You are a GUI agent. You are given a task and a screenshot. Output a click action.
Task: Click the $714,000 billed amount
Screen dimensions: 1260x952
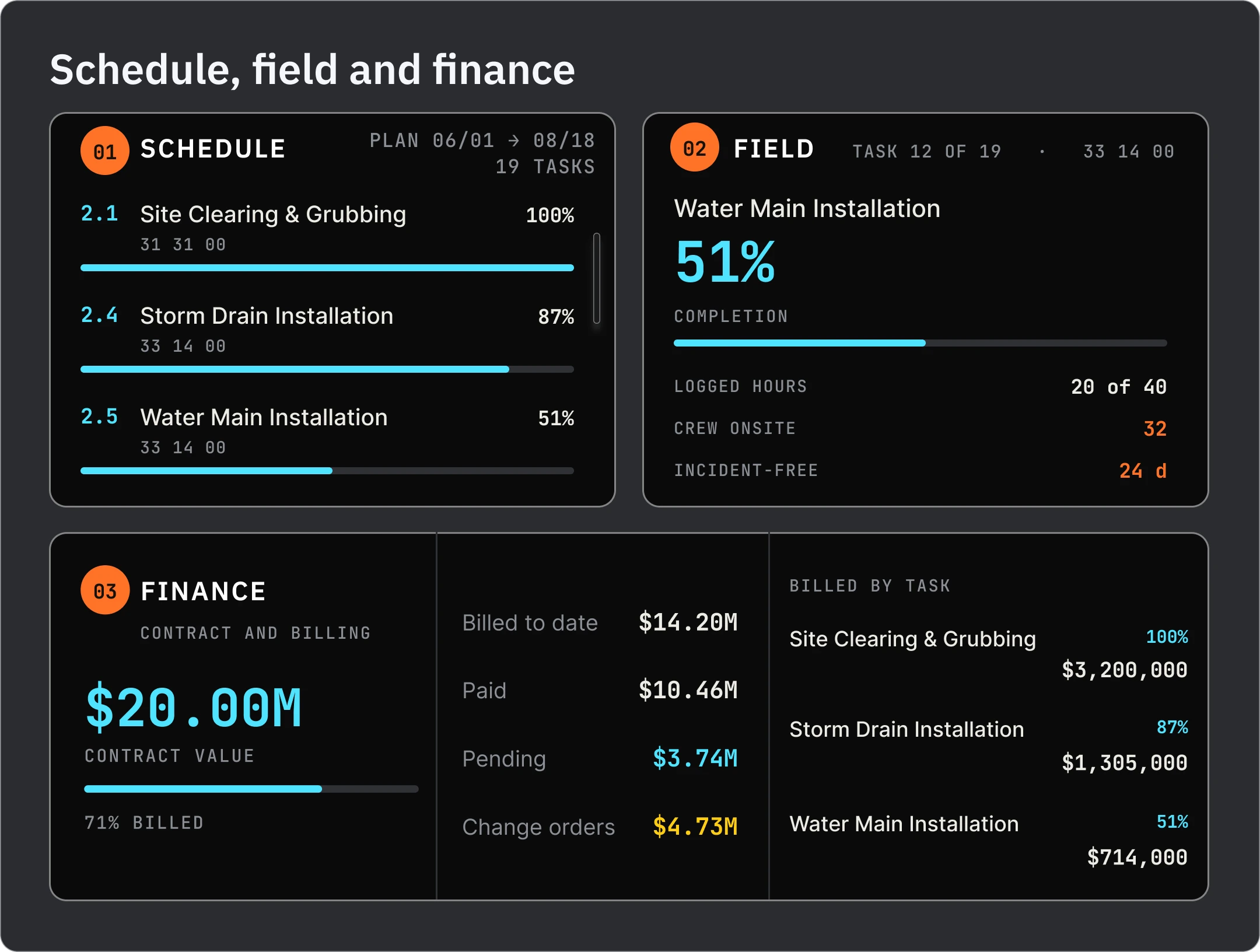point(1137,857)
